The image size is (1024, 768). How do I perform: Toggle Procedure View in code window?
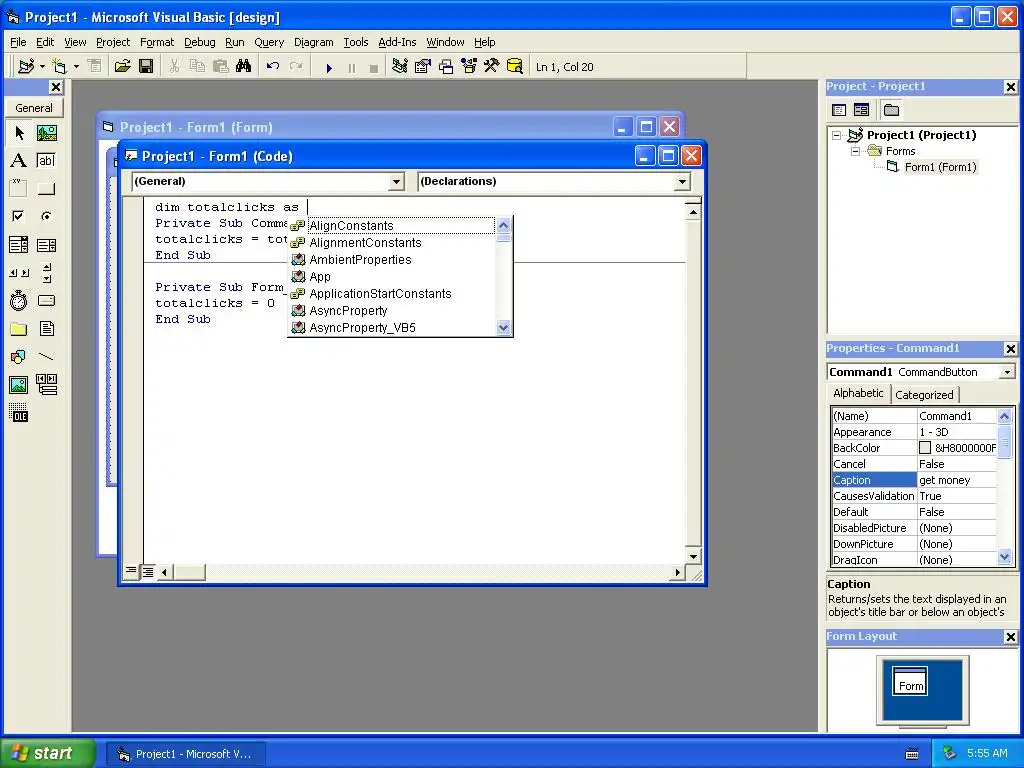[x=131, y=571]
